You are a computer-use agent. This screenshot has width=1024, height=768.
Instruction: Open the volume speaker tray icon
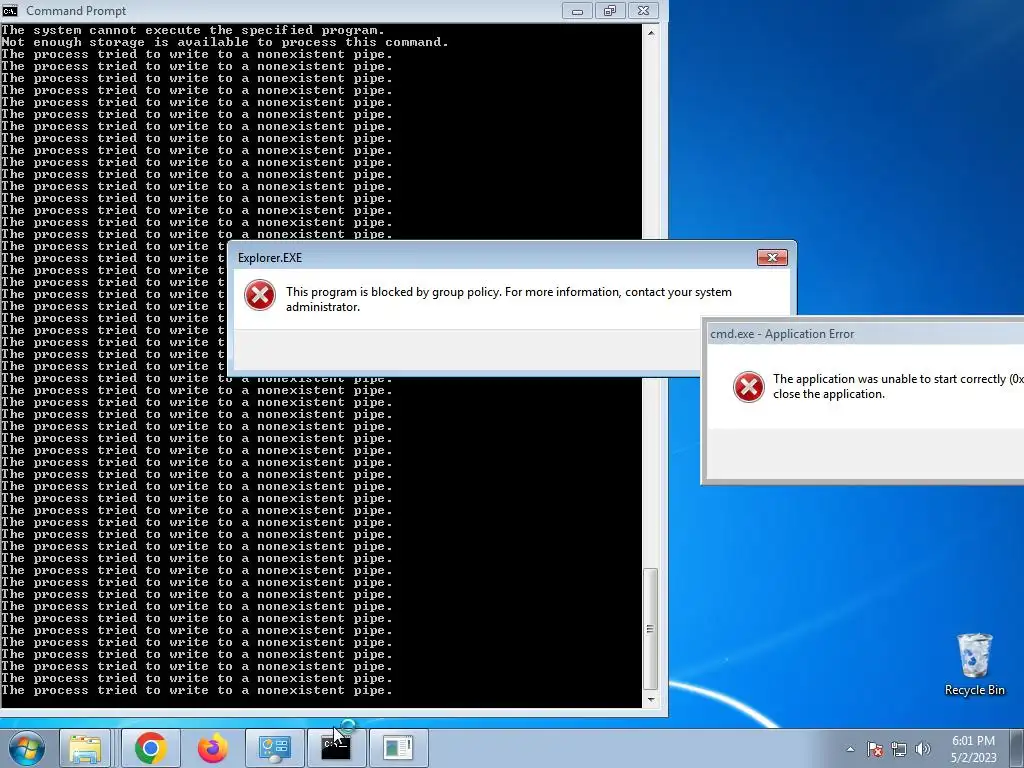(x=923, y=749)
